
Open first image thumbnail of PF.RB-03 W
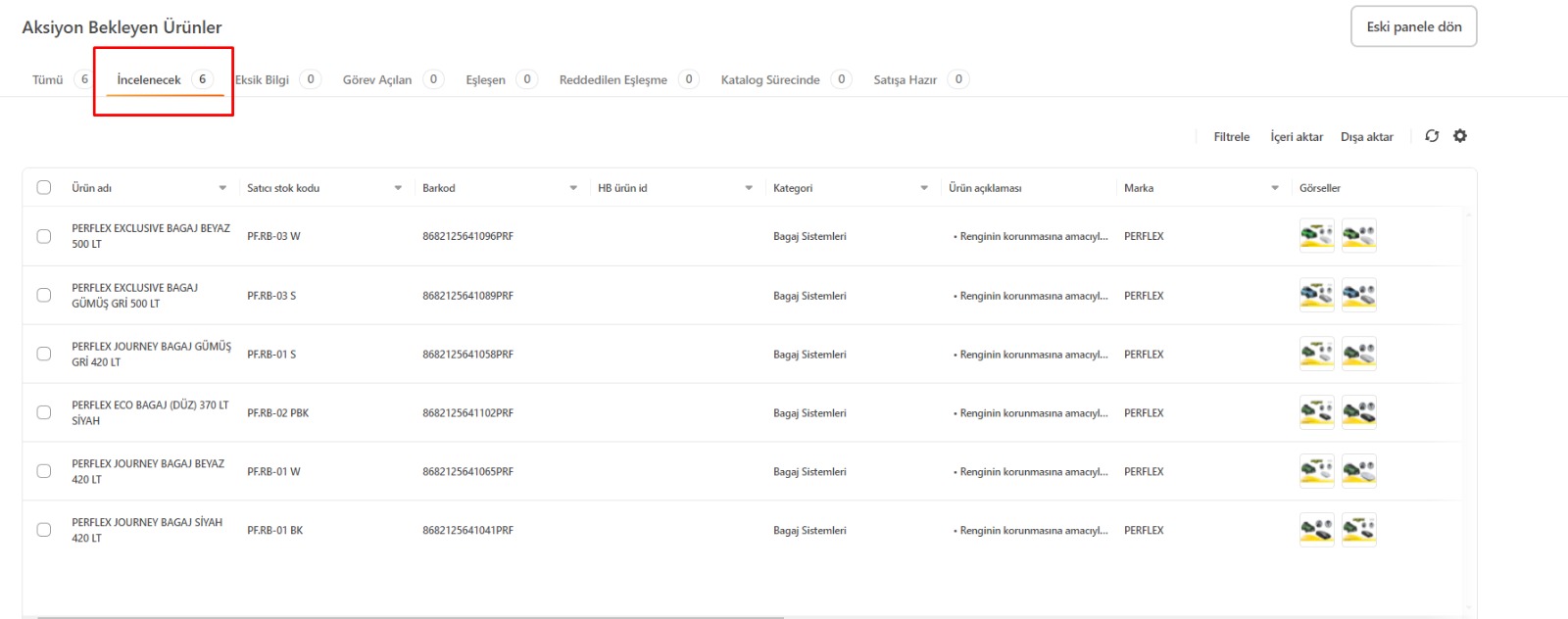click(1316, 236)
